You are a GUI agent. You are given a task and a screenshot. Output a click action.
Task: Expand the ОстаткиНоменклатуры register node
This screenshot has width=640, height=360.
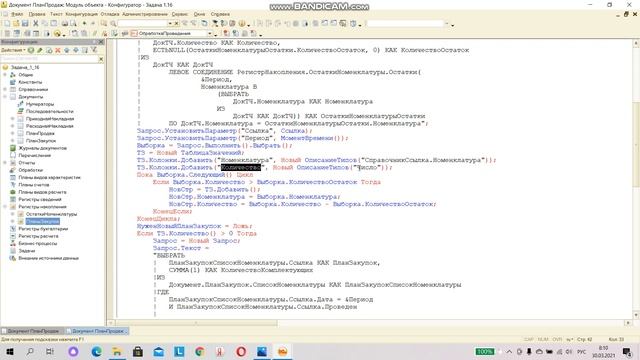tap(13, 214)
